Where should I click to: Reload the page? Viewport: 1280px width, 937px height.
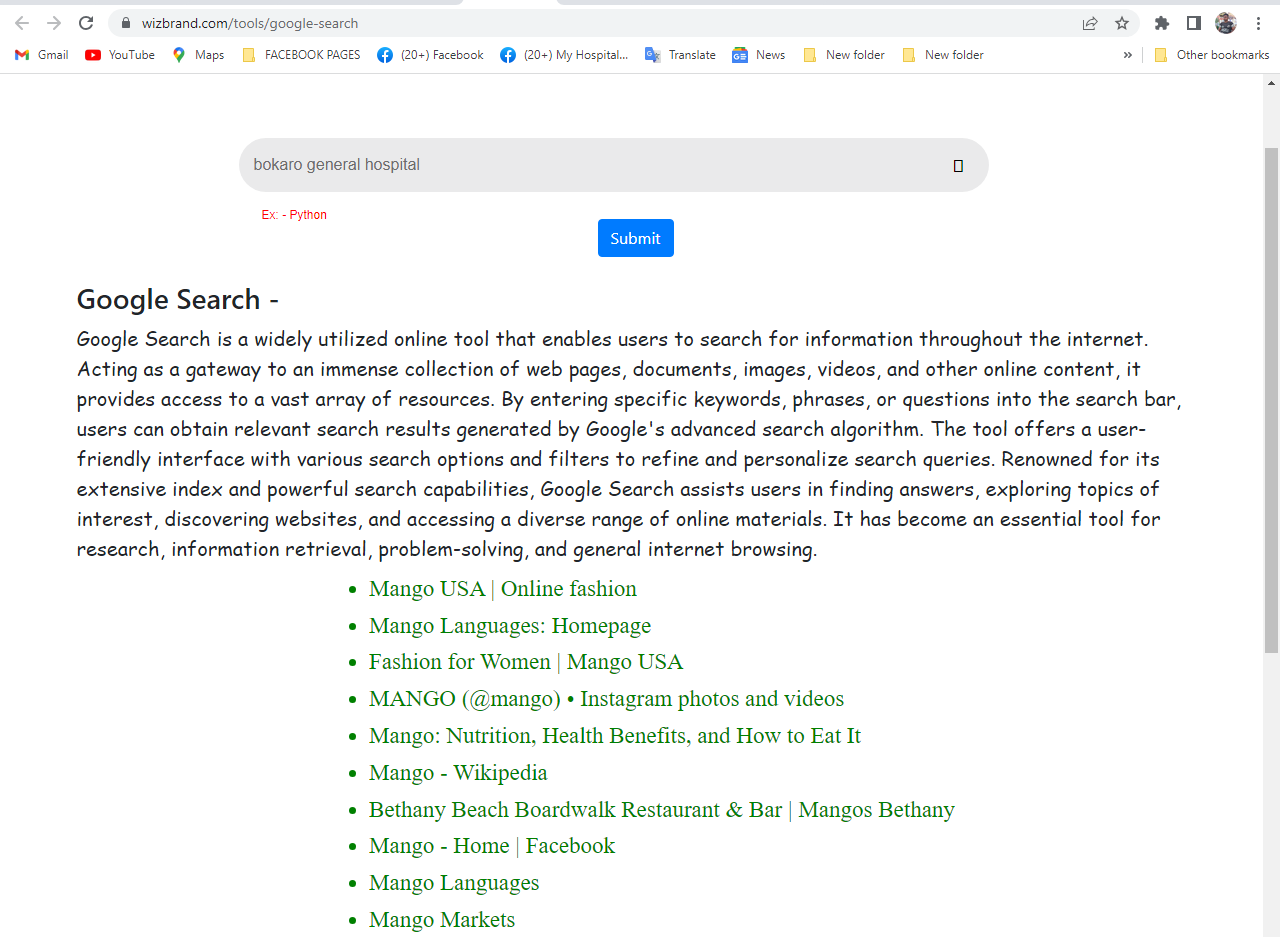pyautogui.click(x=85, y=22)
